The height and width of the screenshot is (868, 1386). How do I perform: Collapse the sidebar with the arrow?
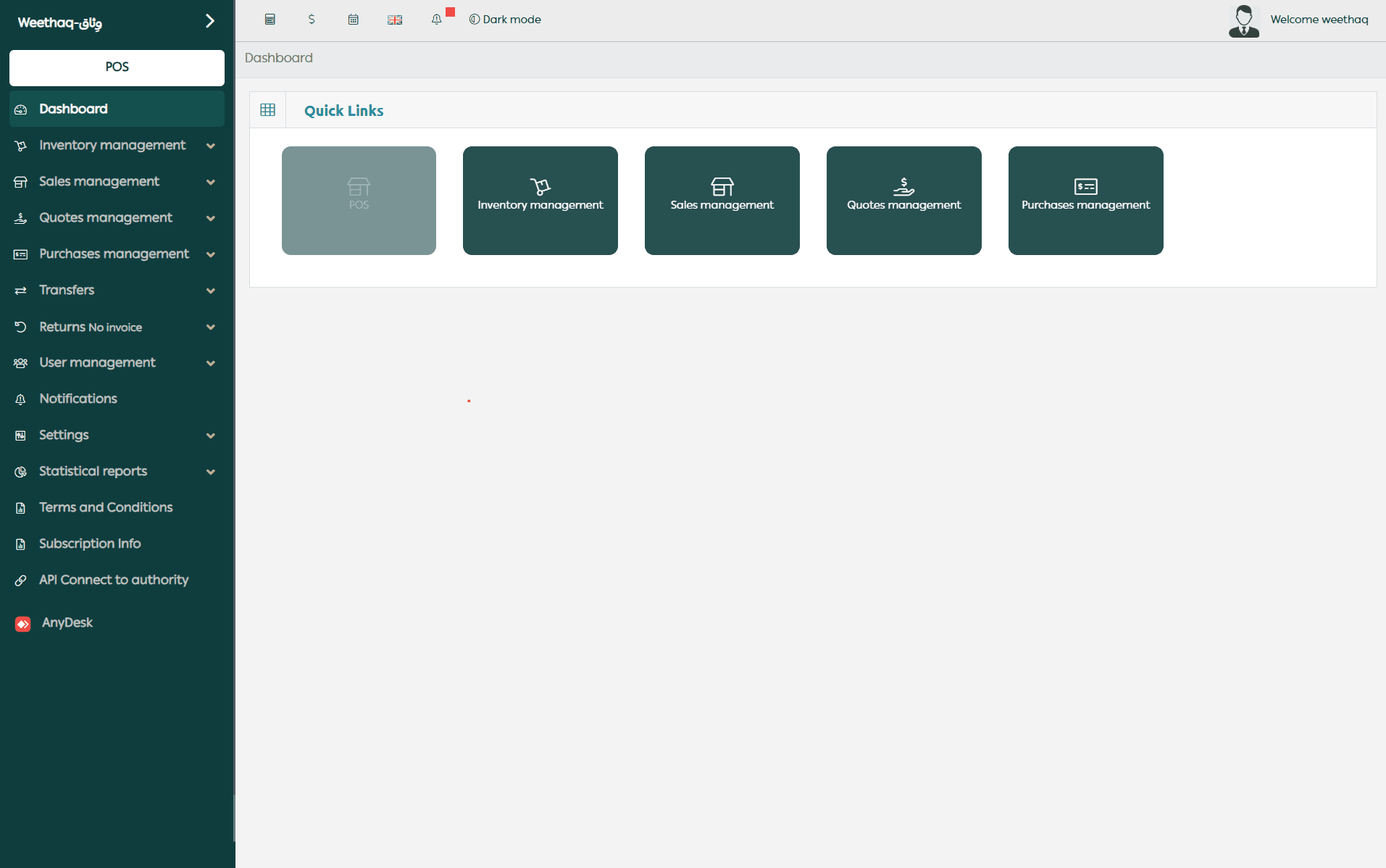209,21
